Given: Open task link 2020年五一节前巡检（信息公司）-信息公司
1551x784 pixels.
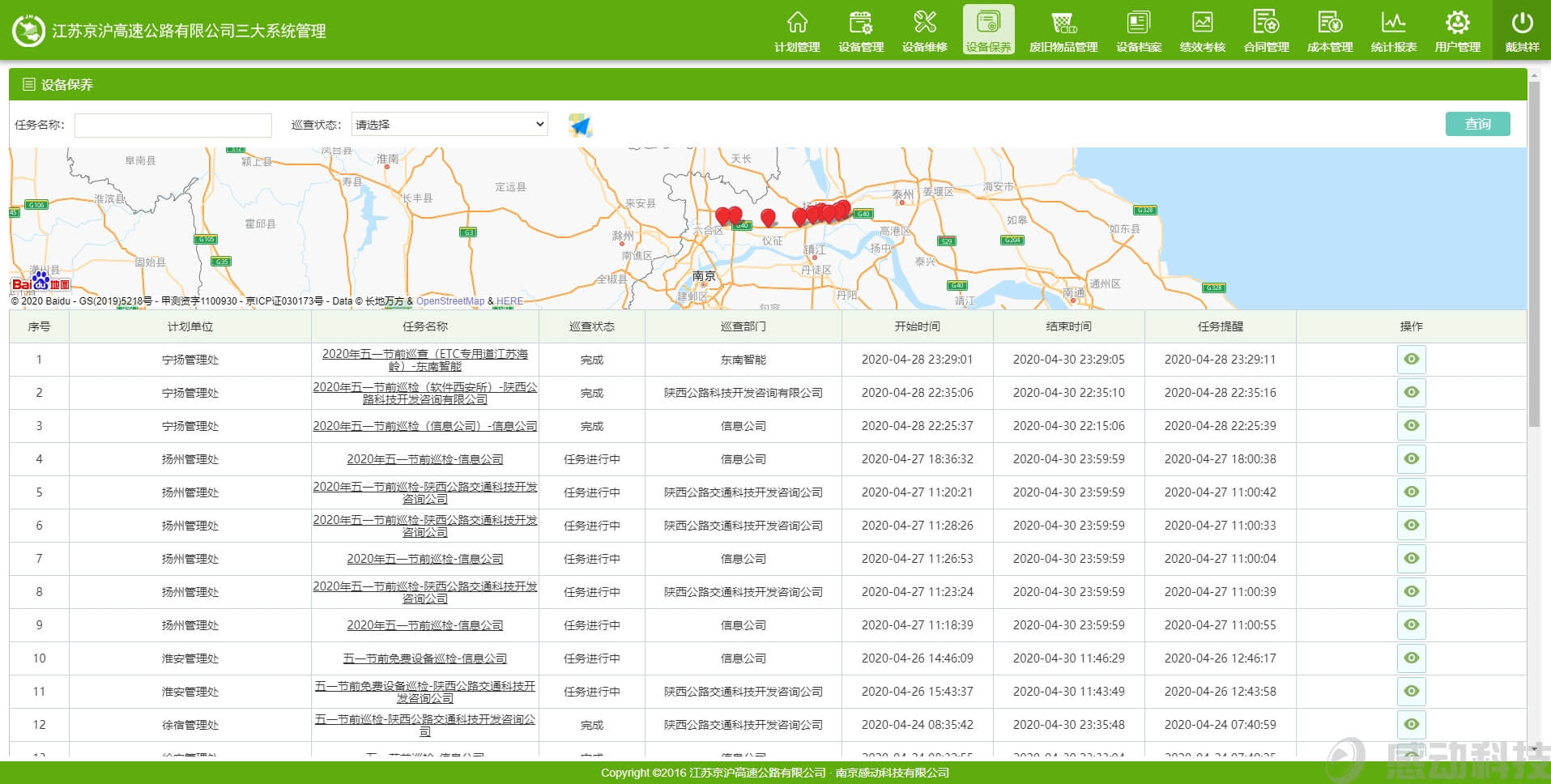Looking at the screenshot, I should coord(424,426).
